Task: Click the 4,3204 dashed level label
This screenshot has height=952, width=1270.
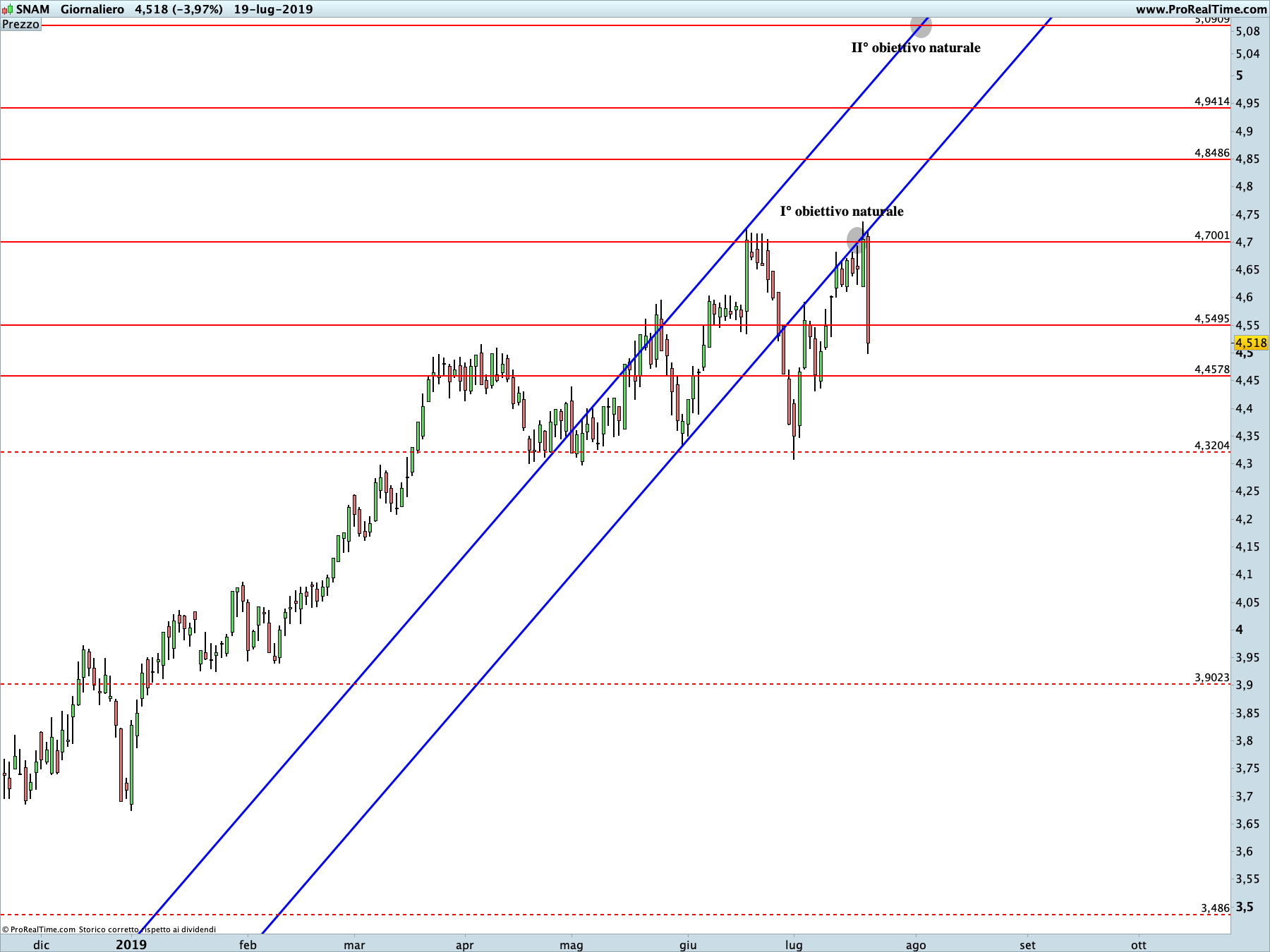Action: [x=1211, y=445]
